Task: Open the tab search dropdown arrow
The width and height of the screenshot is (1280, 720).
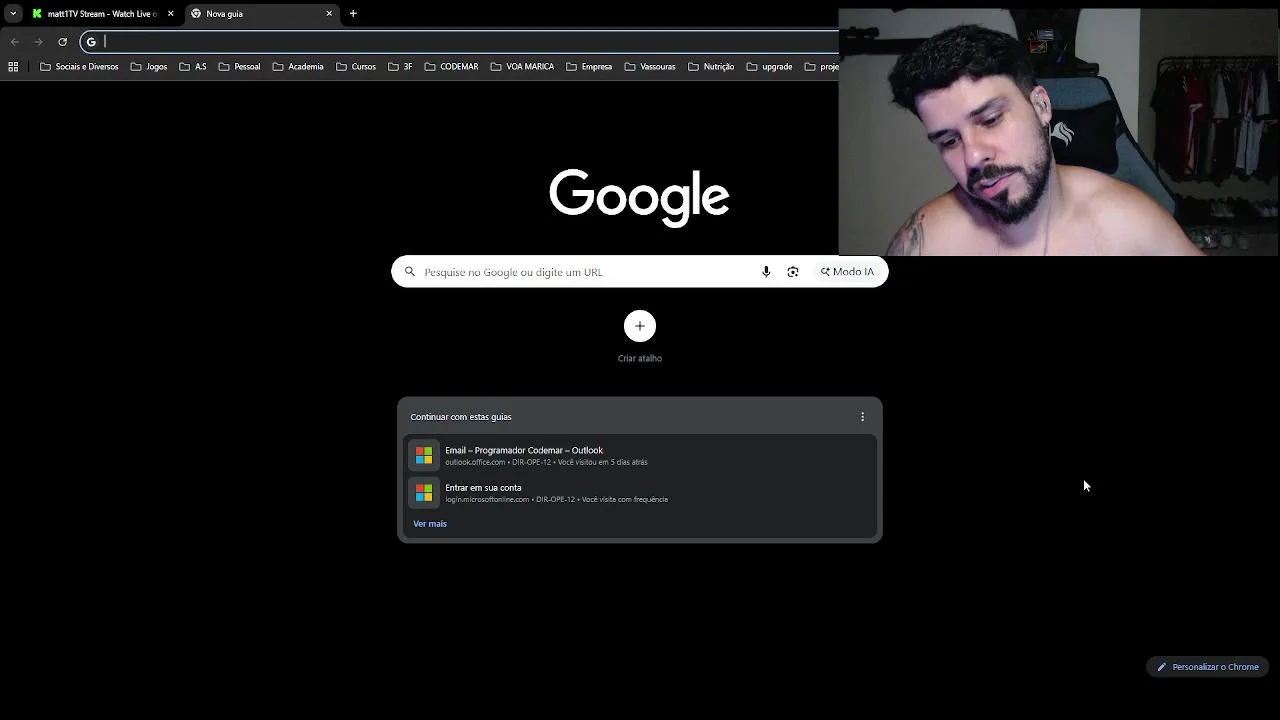Action: 12,14
